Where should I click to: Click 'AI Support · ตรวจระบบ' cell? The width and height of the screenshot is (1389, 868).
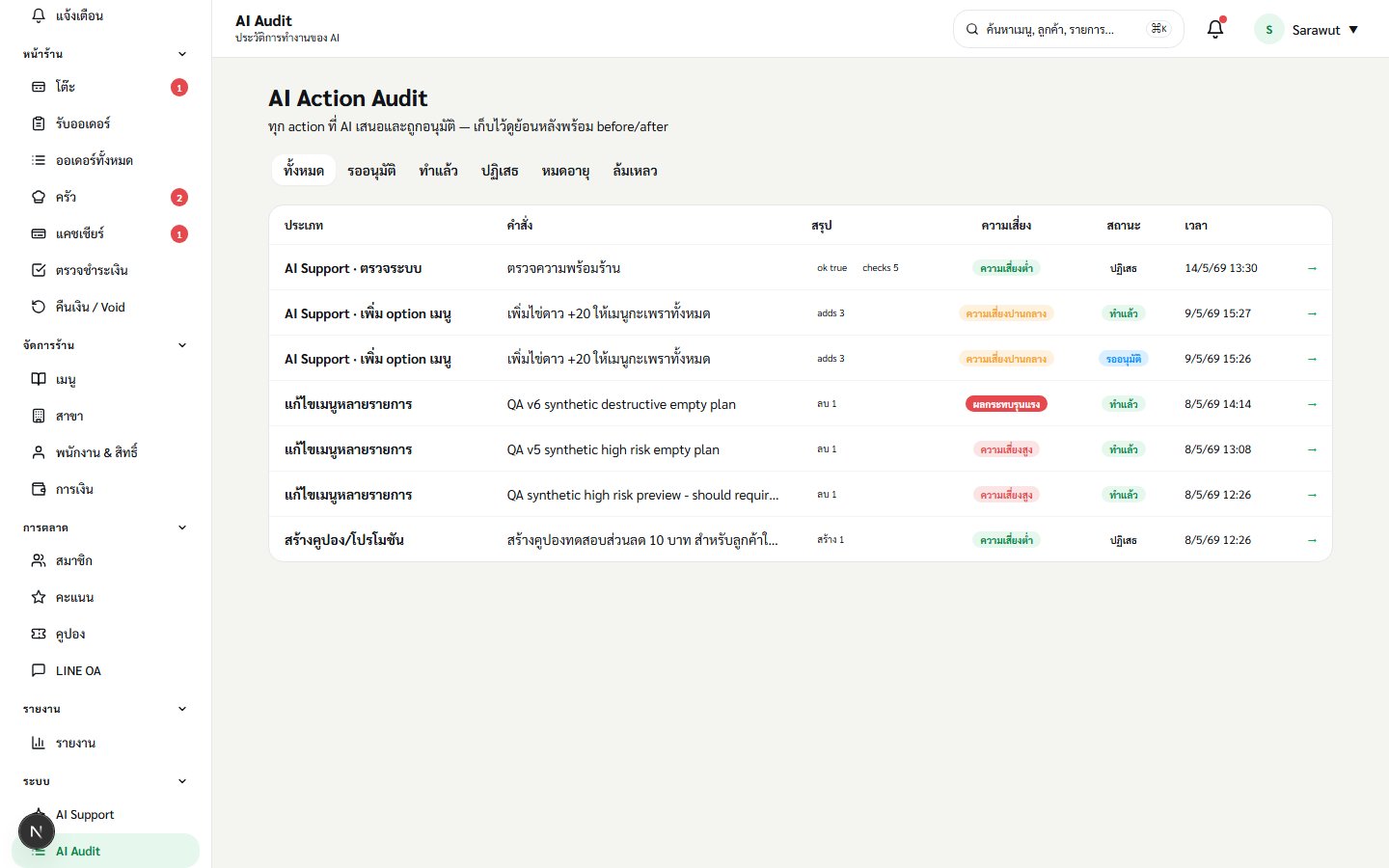tap(353, 268)
